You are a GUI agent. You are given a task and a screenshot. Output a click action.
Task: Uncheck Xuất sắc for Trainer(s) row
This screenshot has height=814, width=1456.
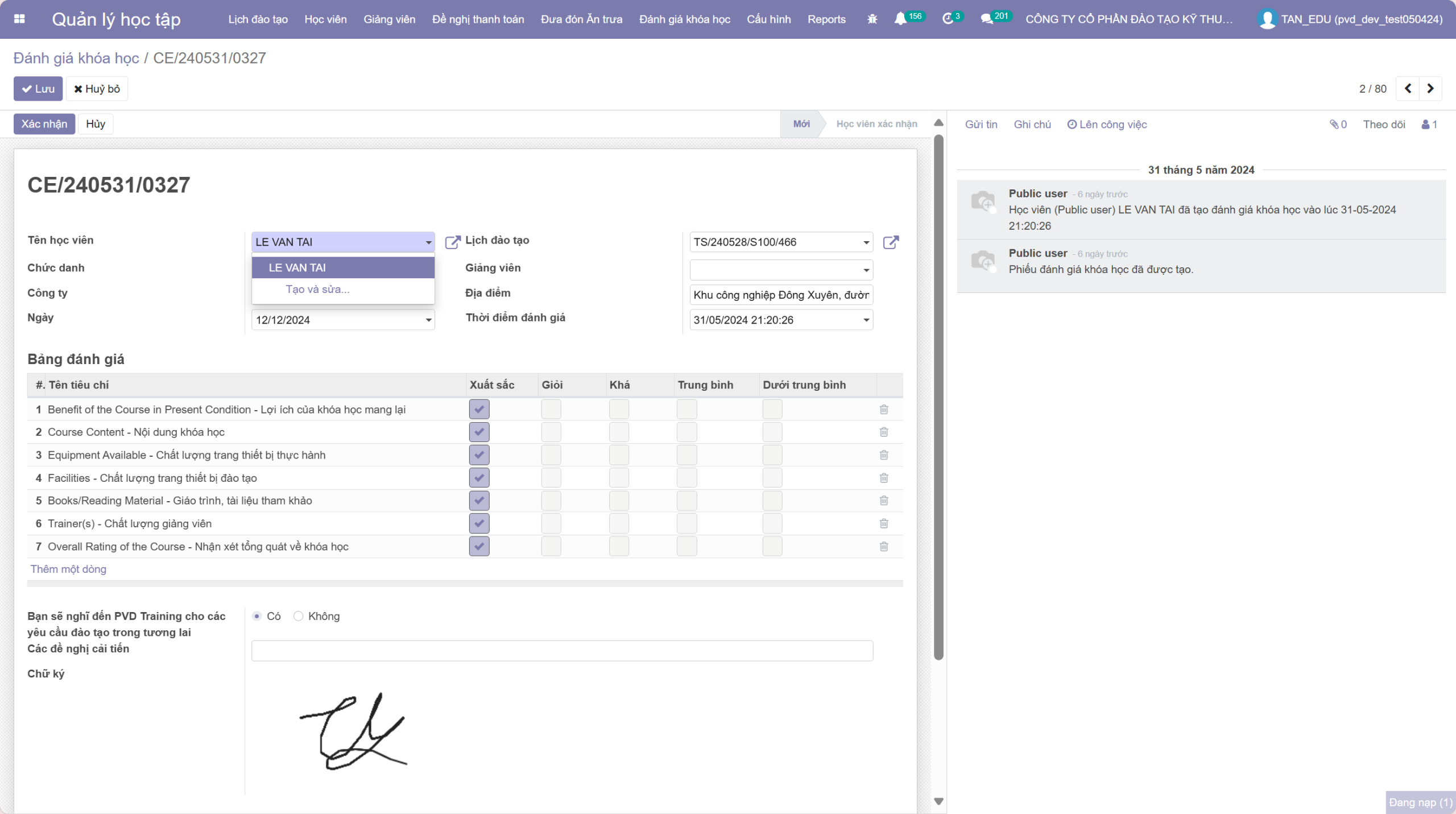[x=479, y=524]
